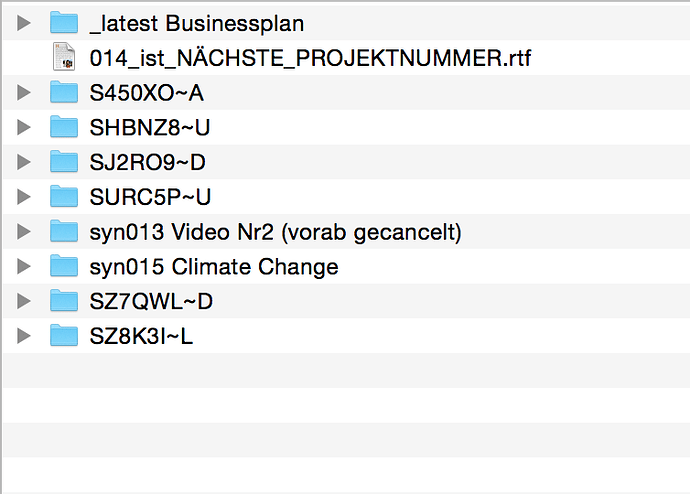This screenshot has height=494, width=690.
Task: Click the syn015 Climate Change folder icon
Action: [x=64, y=267]
